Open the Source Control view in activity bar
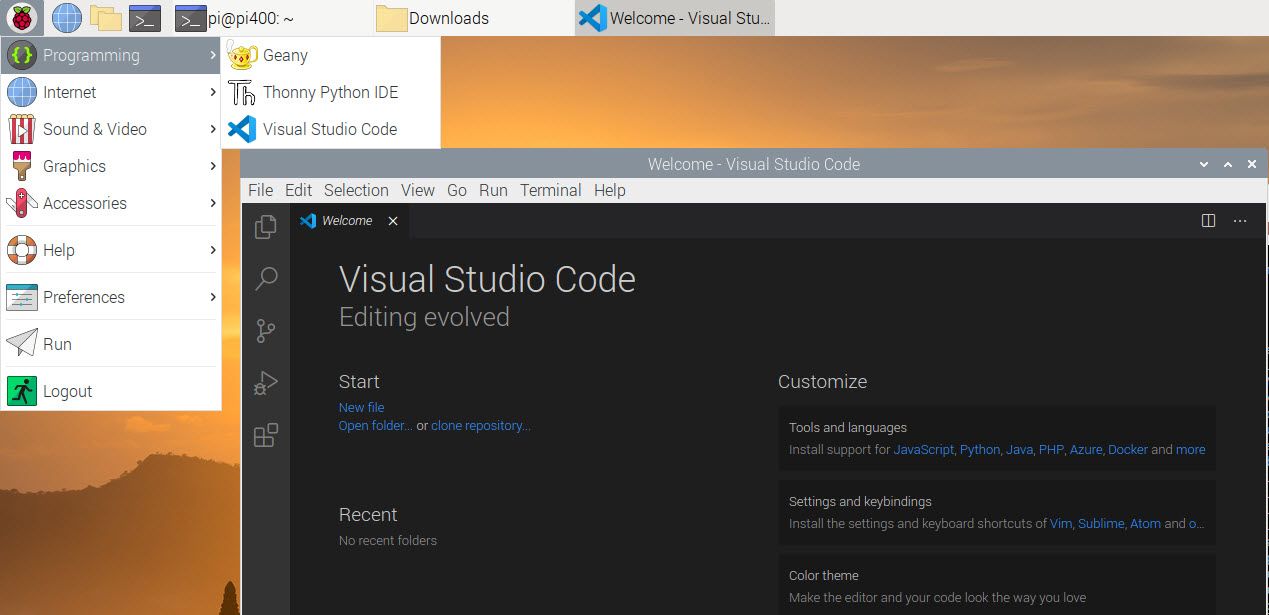Viewport: 1269px width, 615px height. [266, 331]
